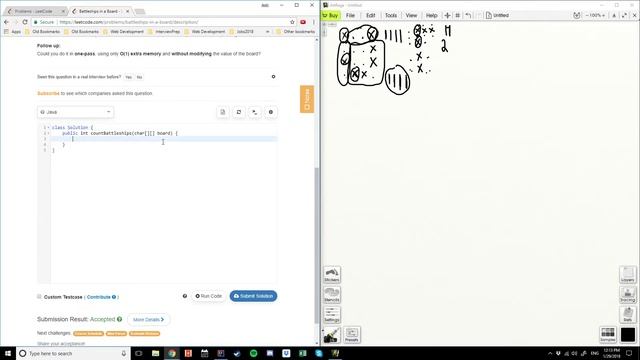Open the Presets panel in ArtRage

coord(352,335)
